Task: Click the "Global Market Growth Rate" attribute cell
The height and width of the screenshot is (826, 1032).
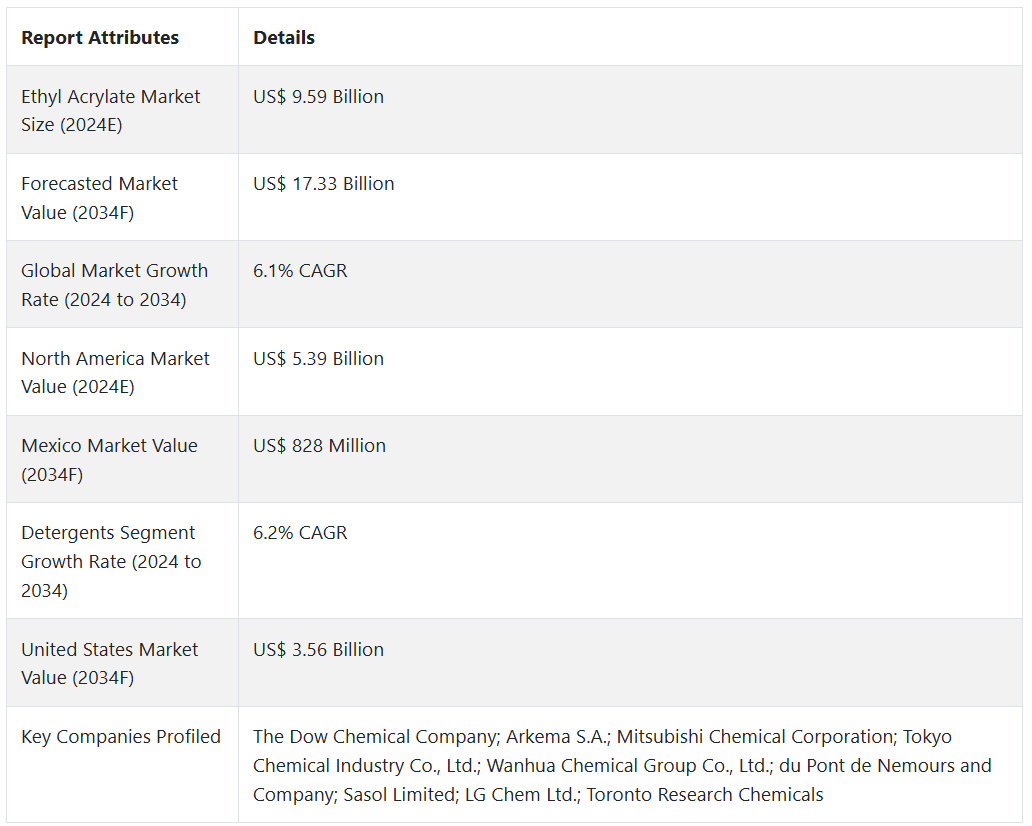Action: pyautogui.click(x=114, y=285)
